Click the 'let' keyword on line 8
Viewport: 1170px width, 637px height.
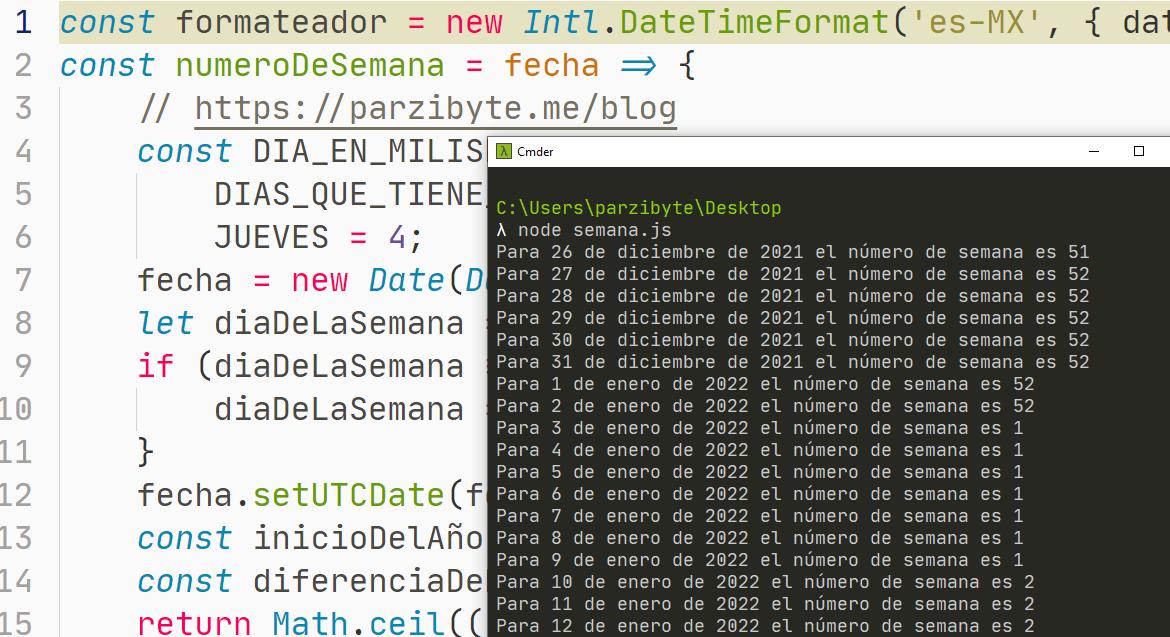(x=165, y=324)
